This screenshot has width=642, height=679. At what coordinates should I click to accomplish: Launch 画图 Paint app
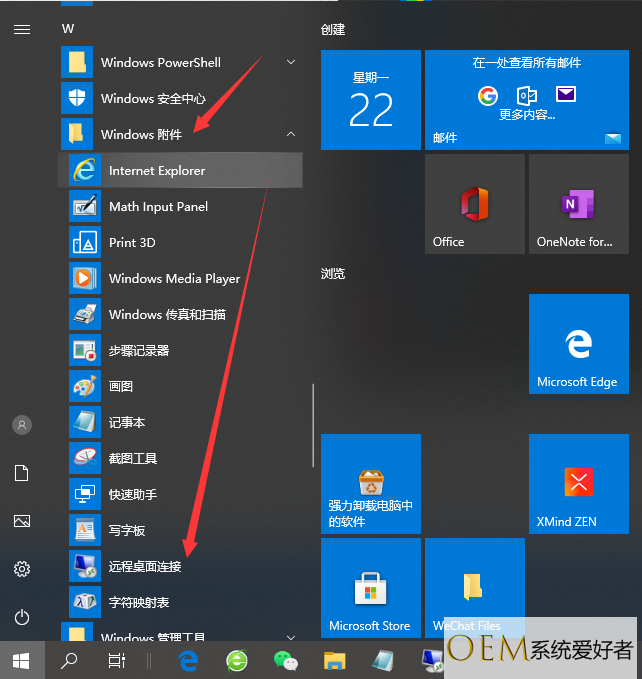coord(121,387)
